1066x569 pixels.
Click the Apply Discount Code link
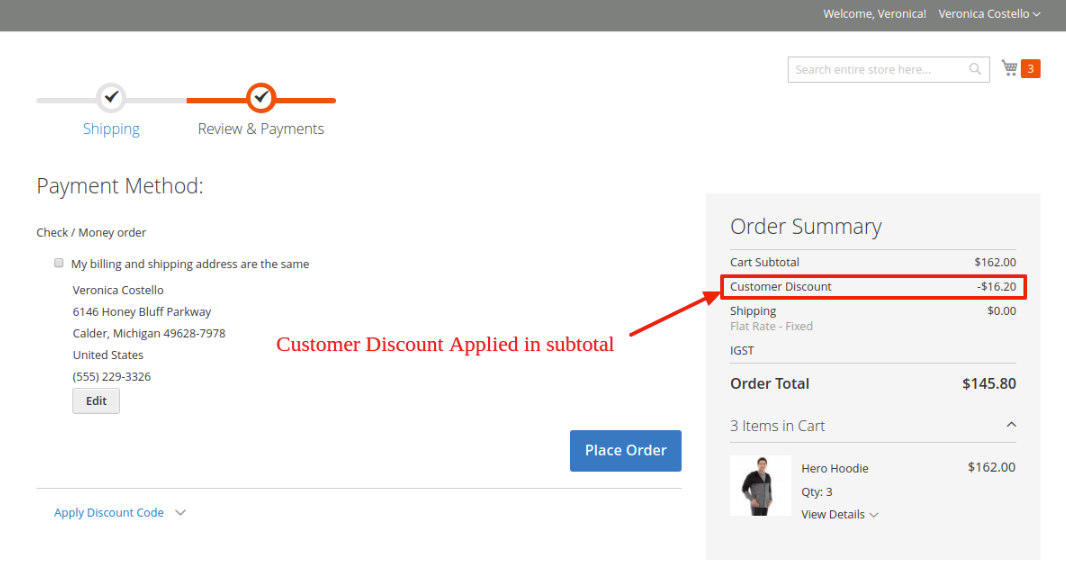[x=109, y=513]
